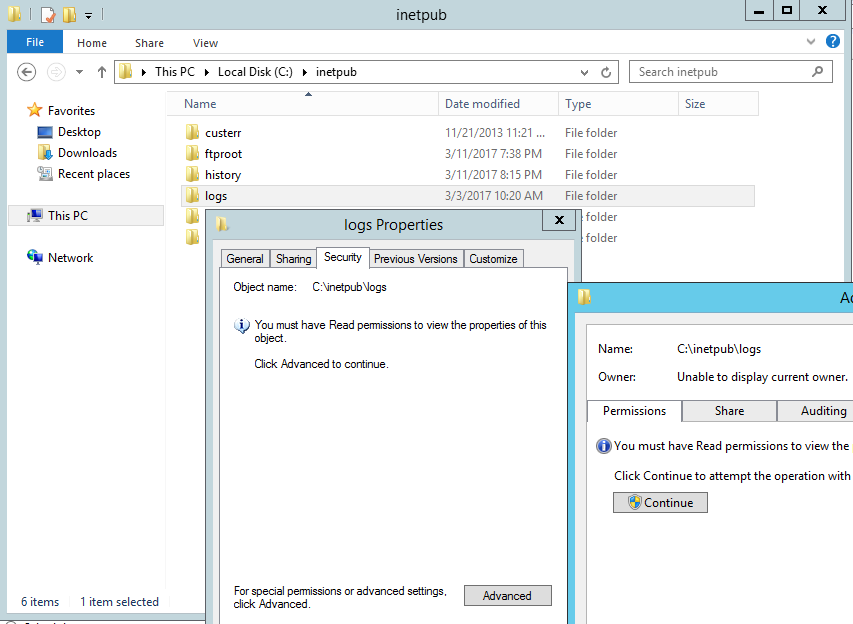This screenshot has width=853, height=624.
Task: Click the logs folder name
Action: click(x=216, y=196)
